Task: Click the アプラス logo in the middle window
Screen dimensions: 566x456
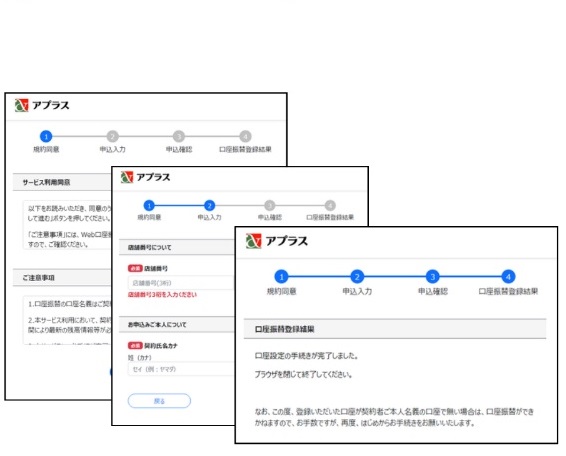Action: coord(145,177)
